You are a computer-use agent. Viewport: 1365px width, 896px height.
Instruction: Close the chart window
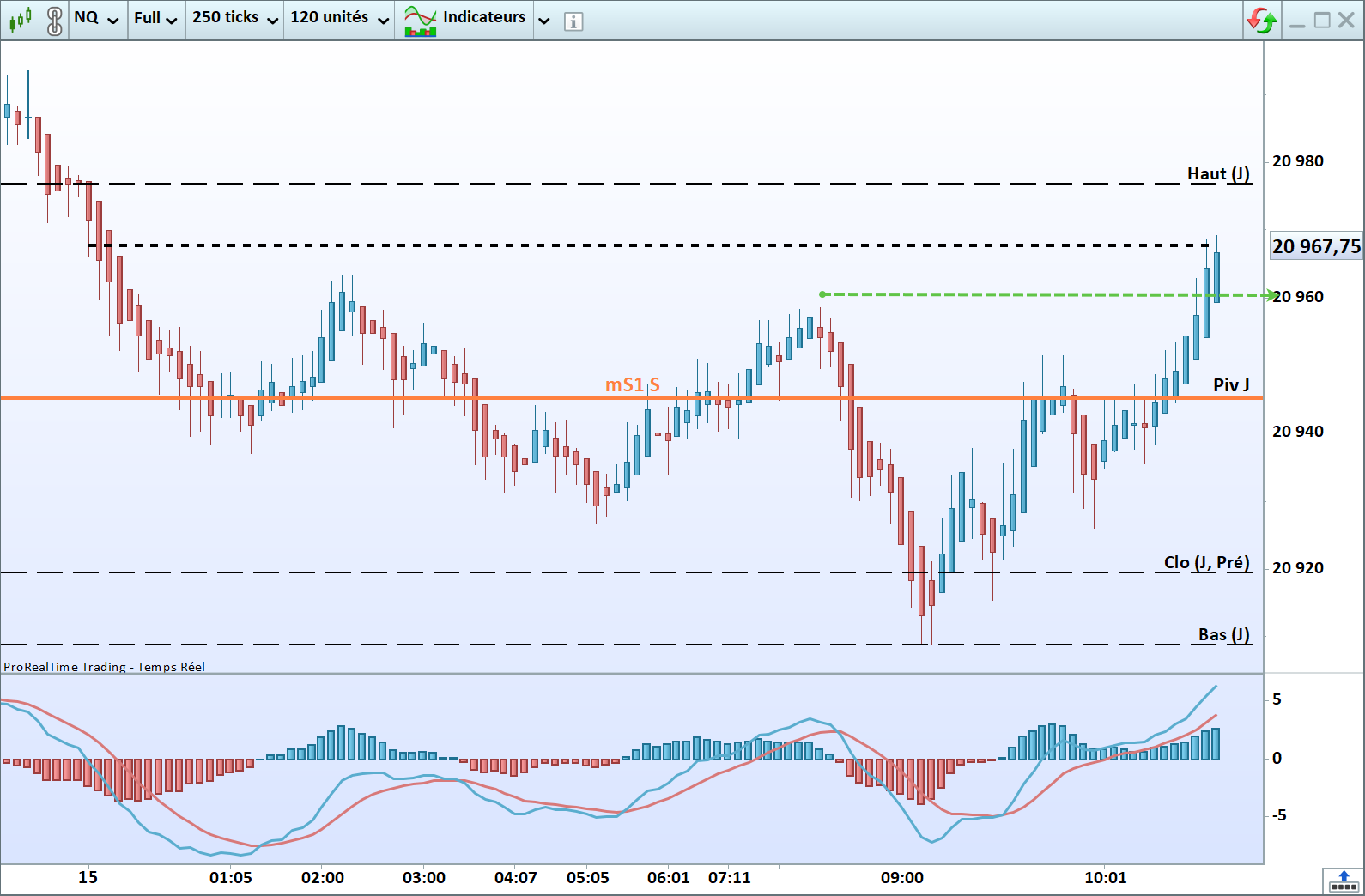coord(1346,20)
